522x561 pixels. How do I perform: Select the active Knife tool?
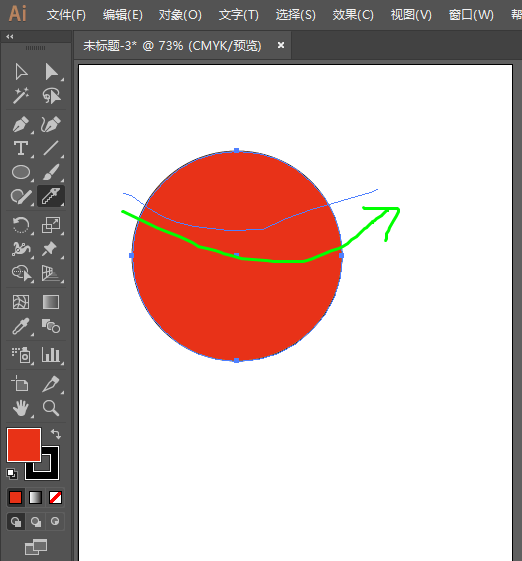pos(51,196)
